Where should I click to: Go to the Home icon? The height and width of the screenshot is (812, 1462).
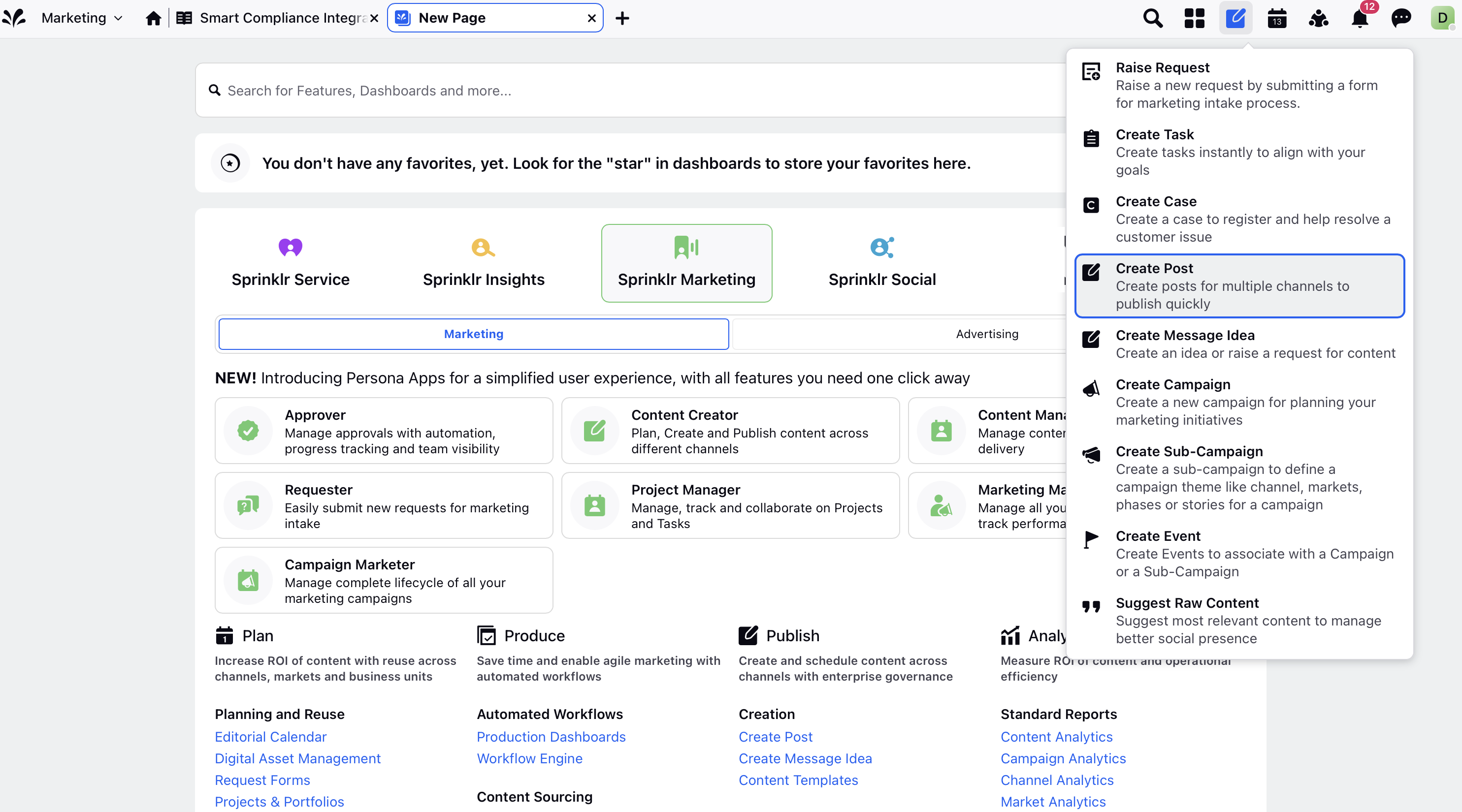coord(153,18)
